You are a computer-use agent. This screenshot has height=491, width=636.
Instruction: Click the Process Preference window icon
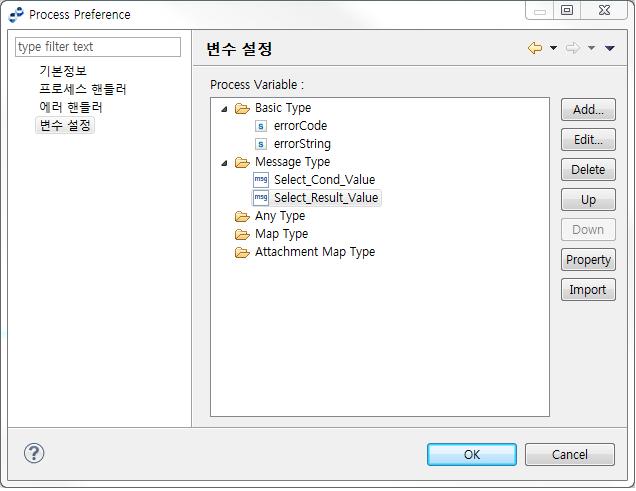tap(16, 15)
